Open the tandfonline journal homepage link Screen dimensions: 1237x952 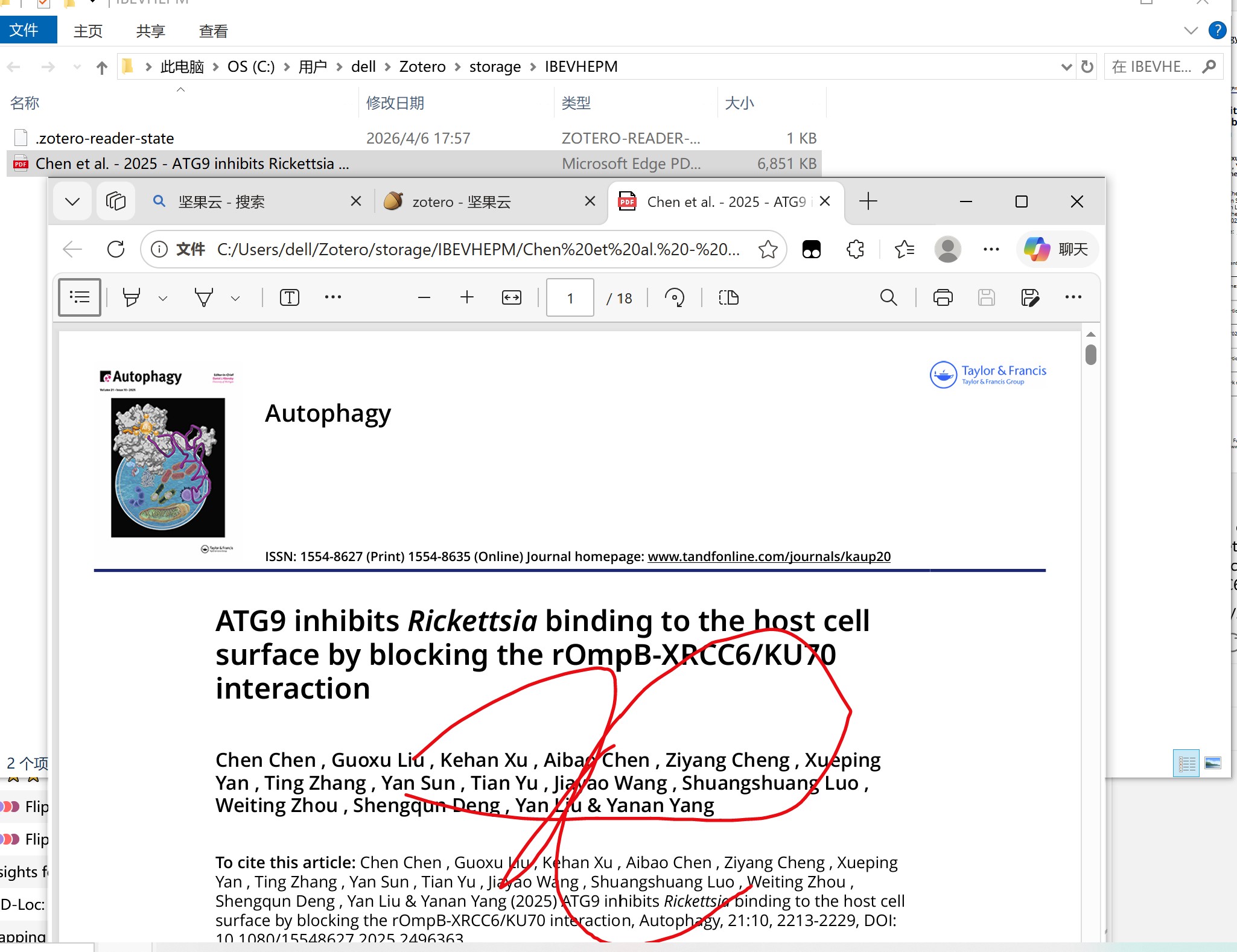tap(769, 556)
